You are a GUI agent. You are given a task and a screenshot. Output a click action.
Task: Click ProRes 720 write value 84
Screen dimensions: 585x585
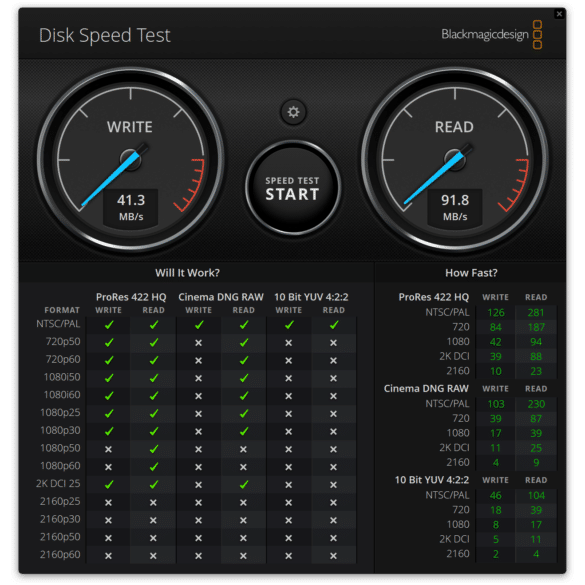tap(496, 327)
